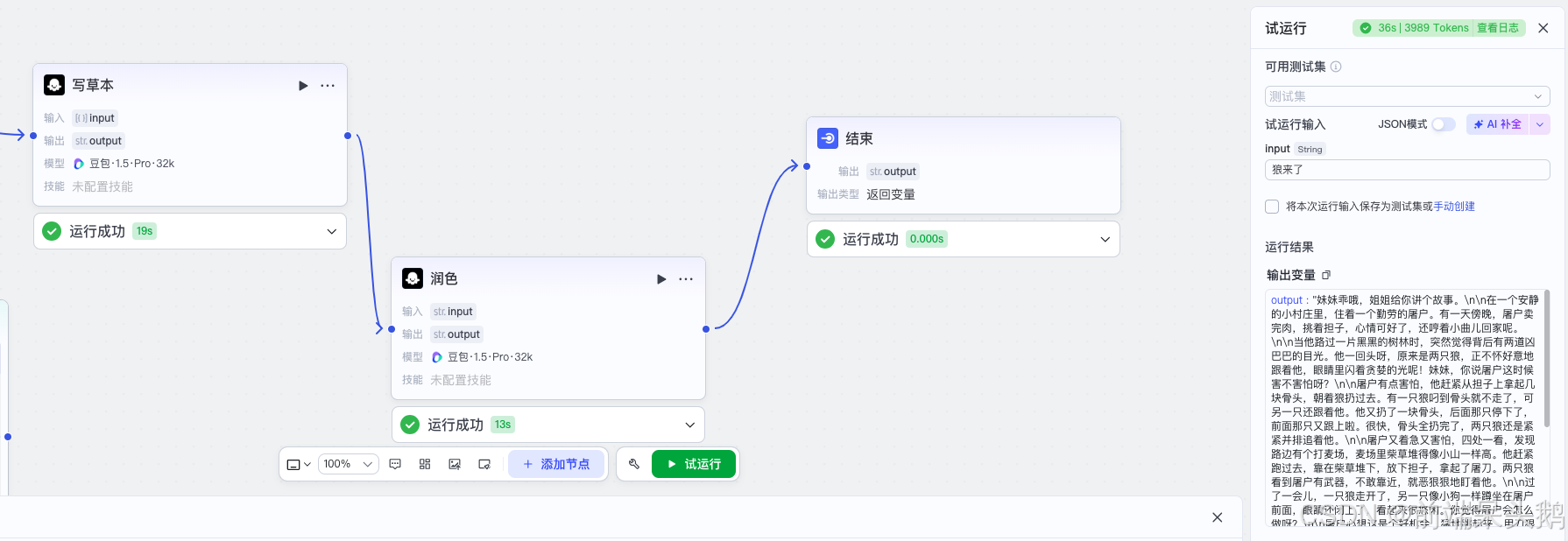
Task: Click the 未配置技能 text in 写草本 node
Action: click(x=102, y=186)
